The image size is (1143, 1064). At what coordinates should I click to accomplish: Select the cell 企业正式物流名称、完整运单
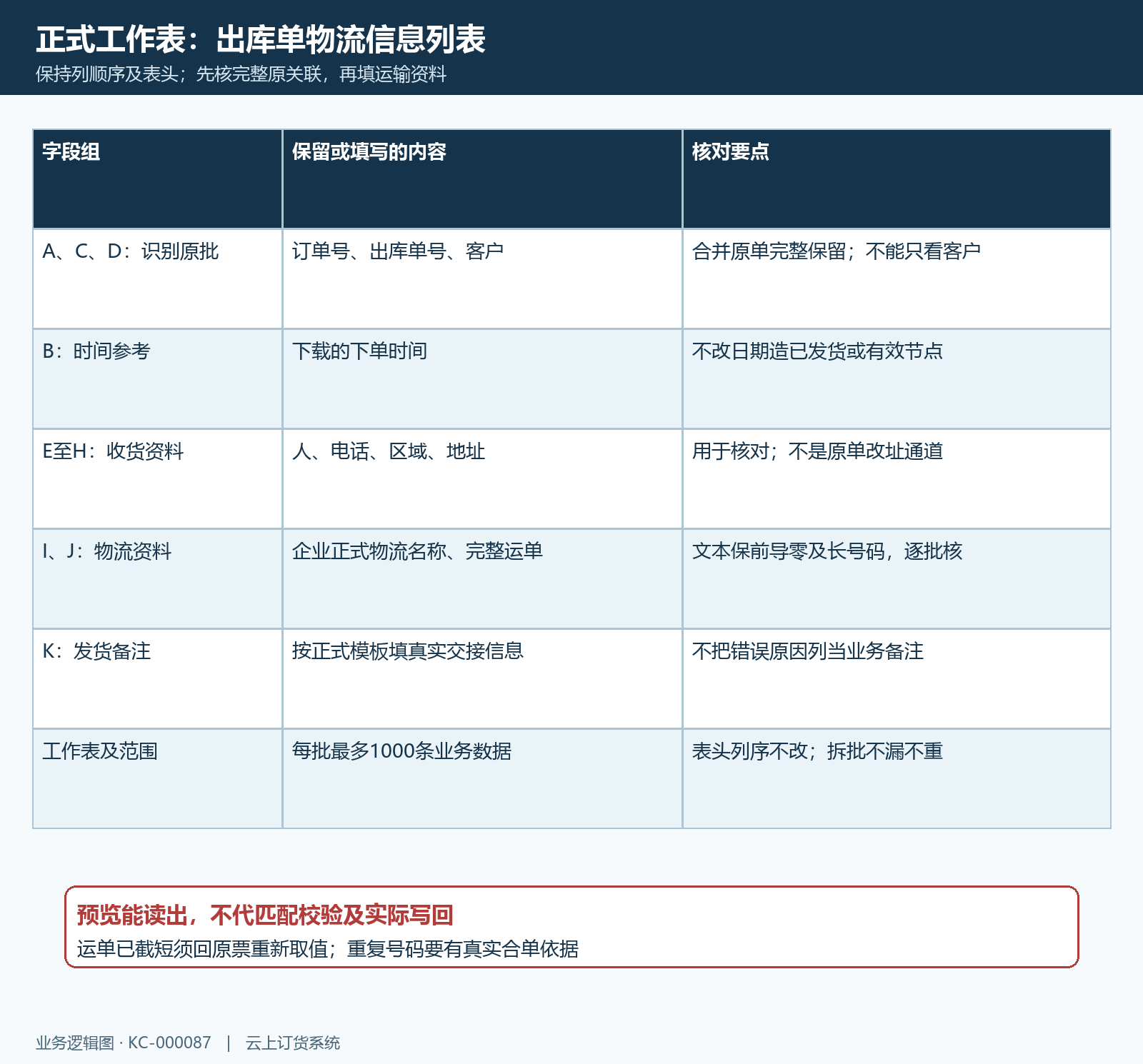click(x=482, y=579)
